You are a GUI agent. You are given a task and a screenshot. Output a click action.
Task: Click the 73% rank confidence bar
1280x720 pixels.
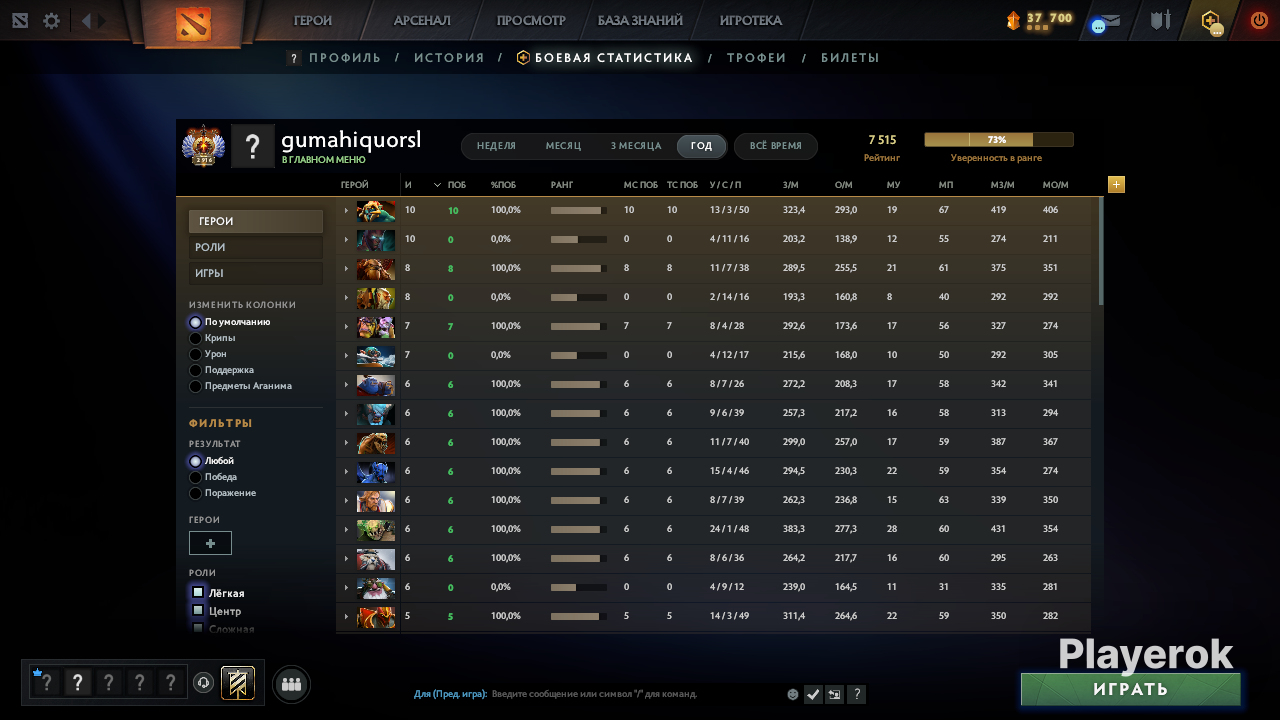(998, 140)
